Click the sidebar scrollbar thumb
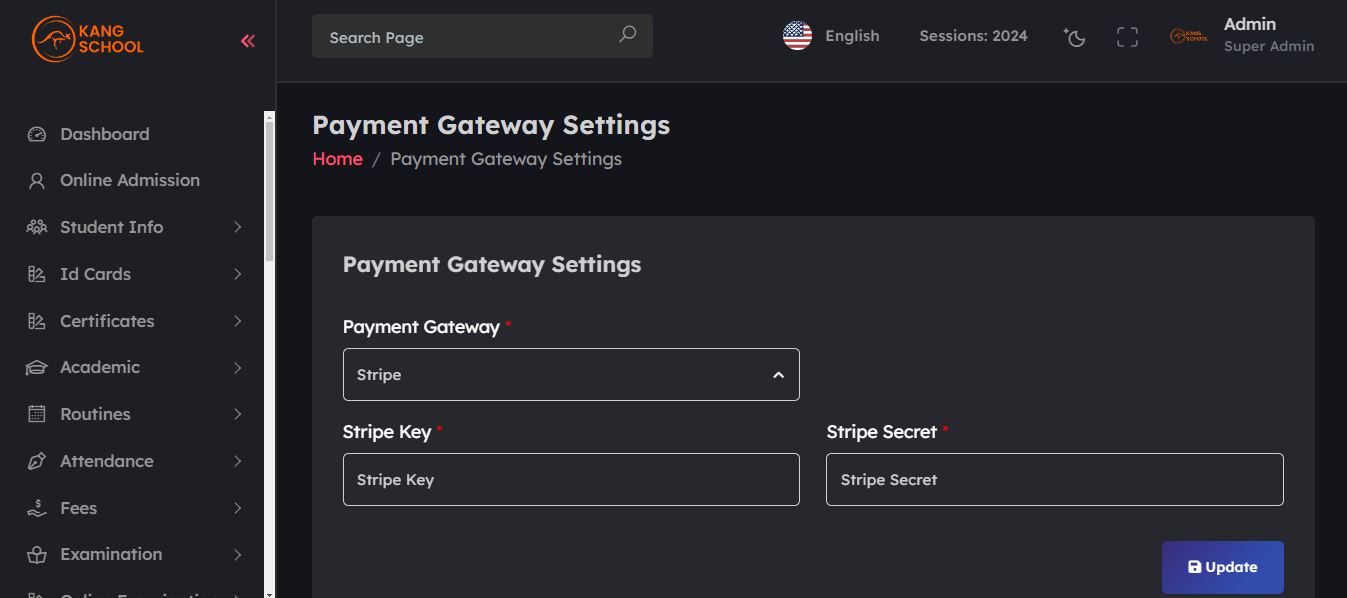1347x598 pixels. click(x=269, y=193)
